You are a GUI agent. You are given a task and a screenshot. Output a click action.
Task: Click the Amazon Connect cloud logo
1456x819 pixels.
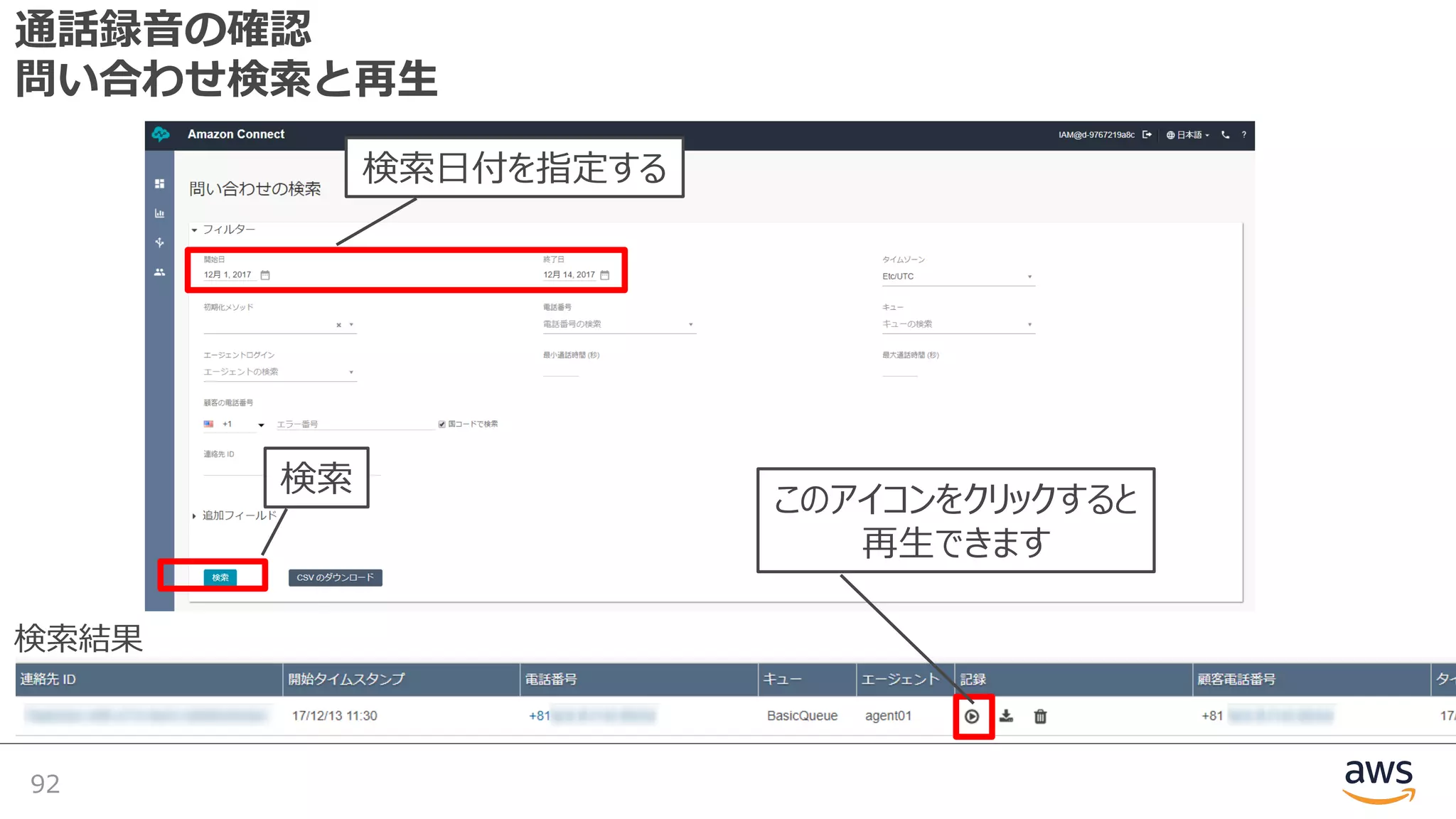(161, 134)
